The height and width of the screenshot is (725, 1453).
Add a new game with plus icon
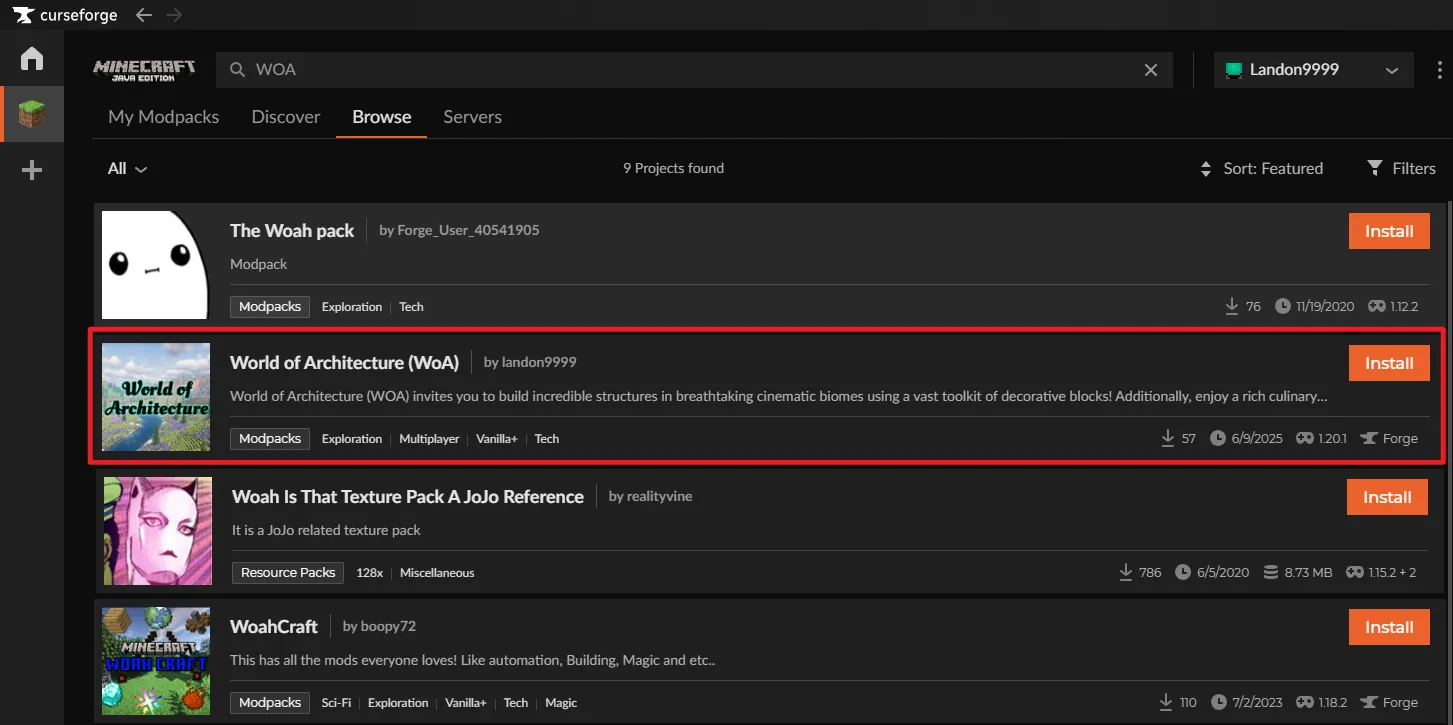[x=32, y=171]
